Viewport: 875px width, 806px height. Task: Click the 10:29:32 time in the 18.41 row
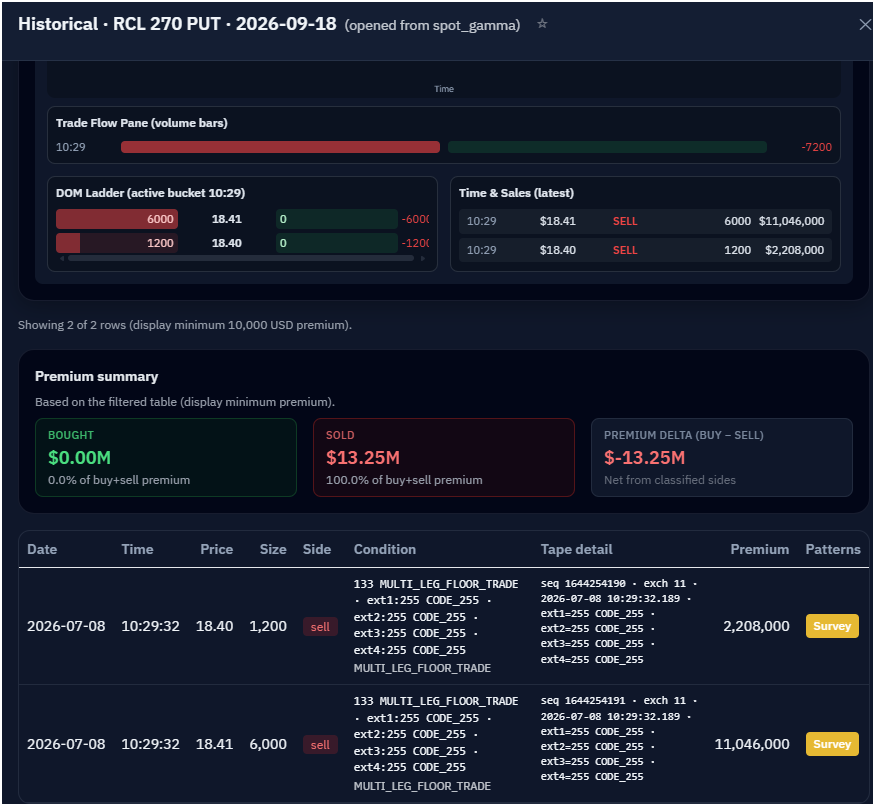point(150,744)
